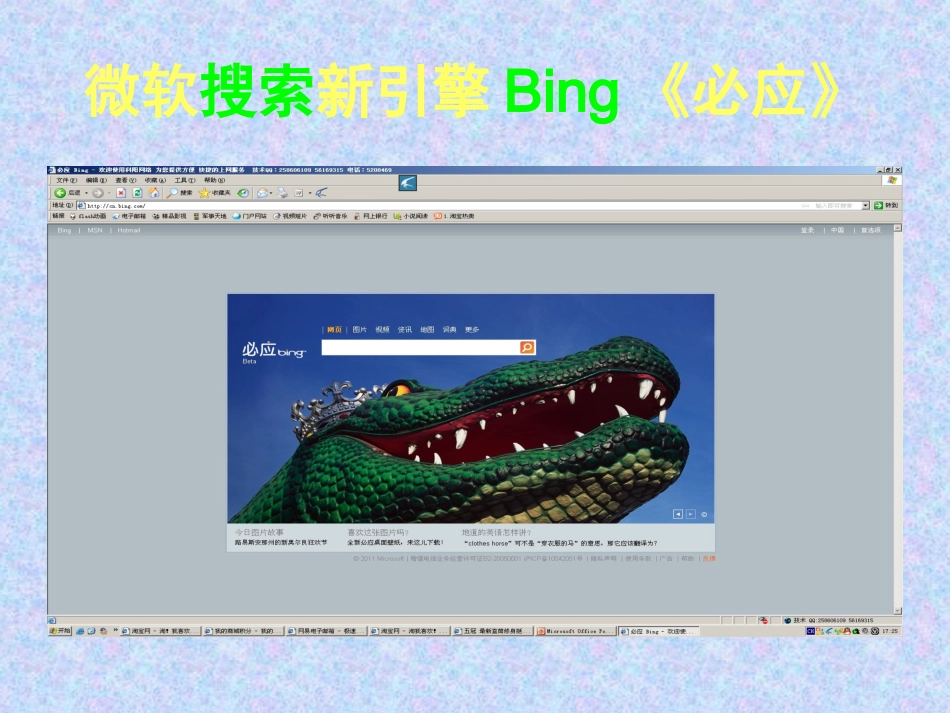This screenshot has height=713, width=950.
Task: Click the blue bird icon in toolbar
Action: click(322, 193)
